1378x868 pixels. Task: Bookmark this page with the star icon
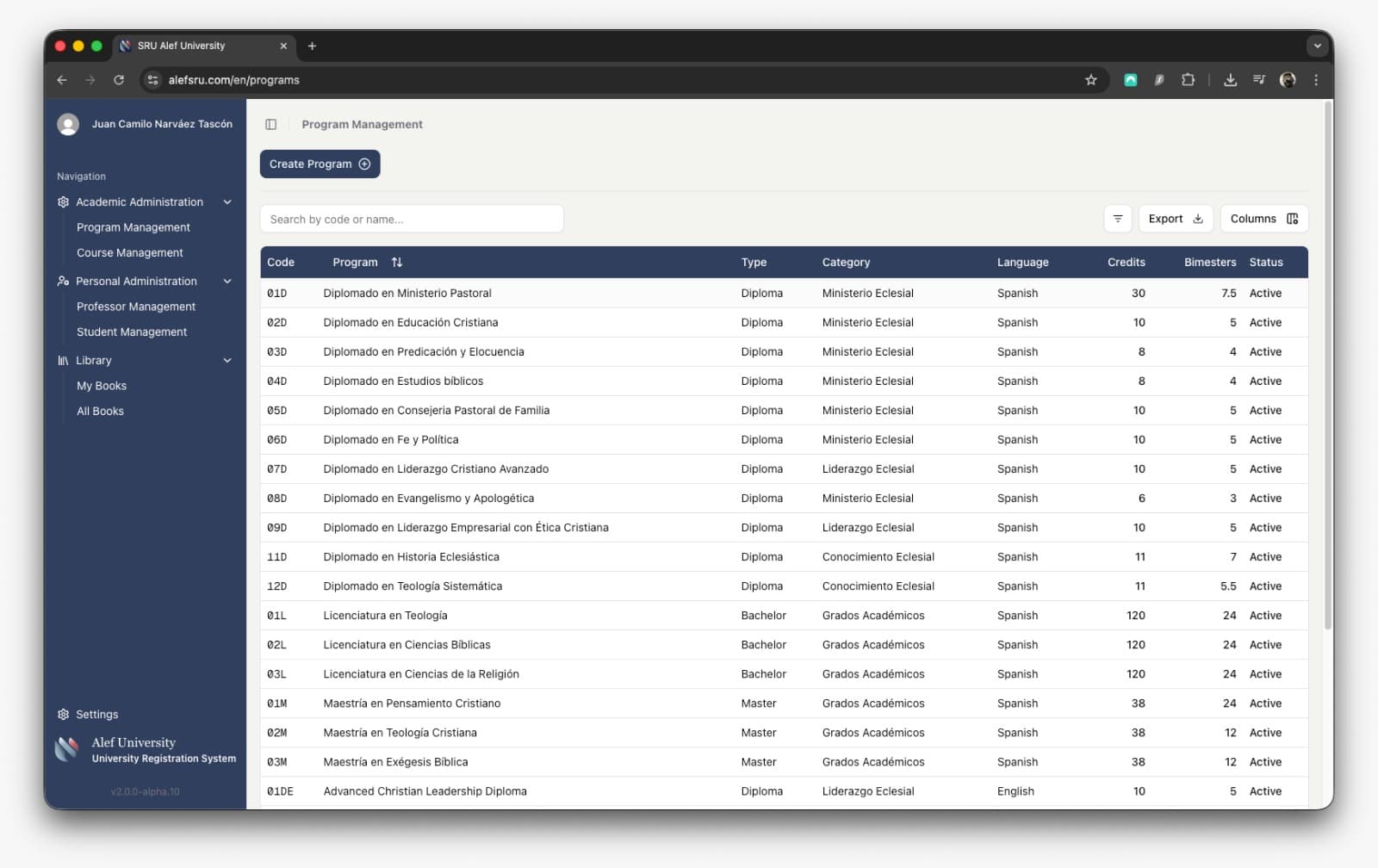coord(1090,80)
